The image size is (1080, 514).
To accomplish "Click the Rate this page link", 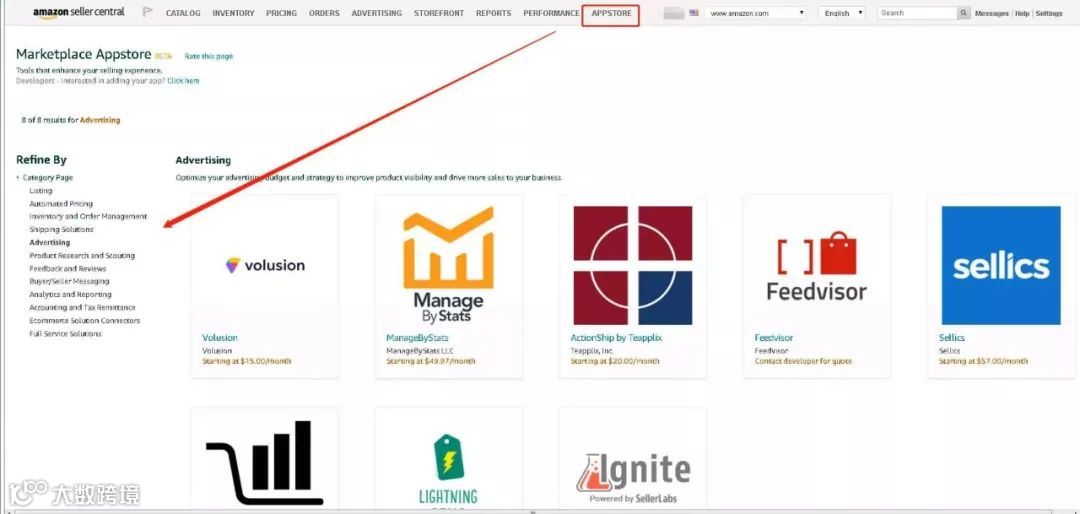I will point(209,56).
